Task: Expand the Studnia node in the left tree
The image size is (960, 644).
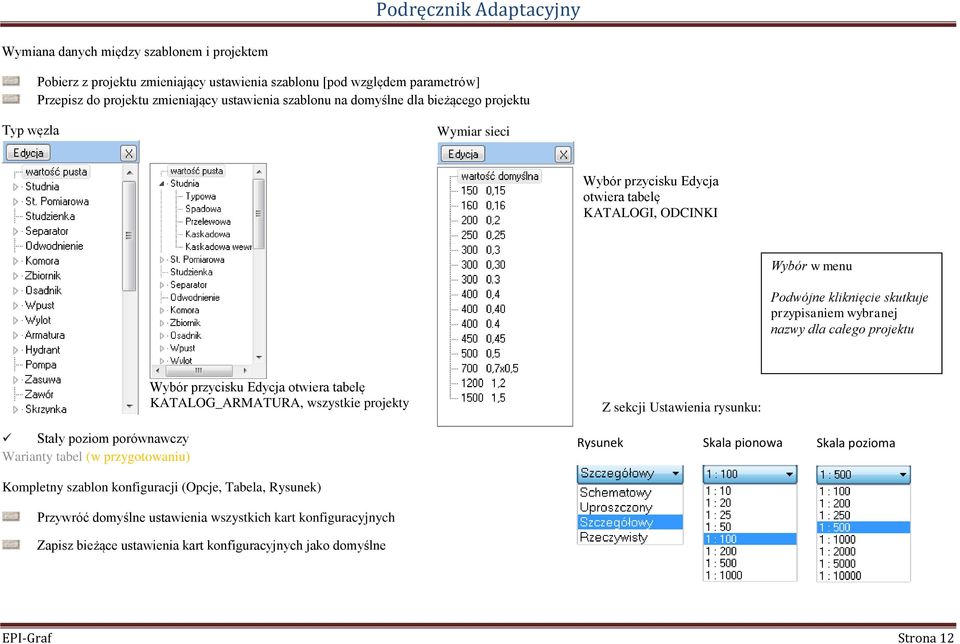Action: click(16, 187)
